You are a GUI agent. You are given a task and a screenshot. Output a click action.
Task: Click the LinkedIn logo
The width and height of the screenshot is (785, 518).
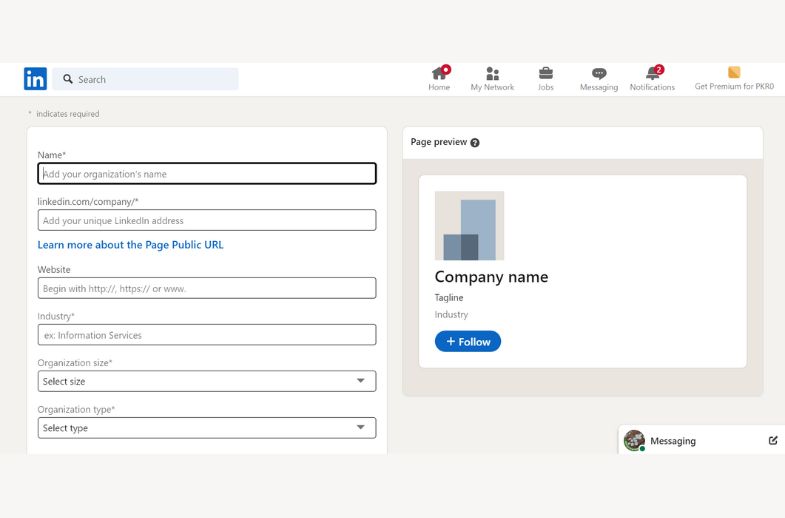pyautogui.click(x=35, y=79)
